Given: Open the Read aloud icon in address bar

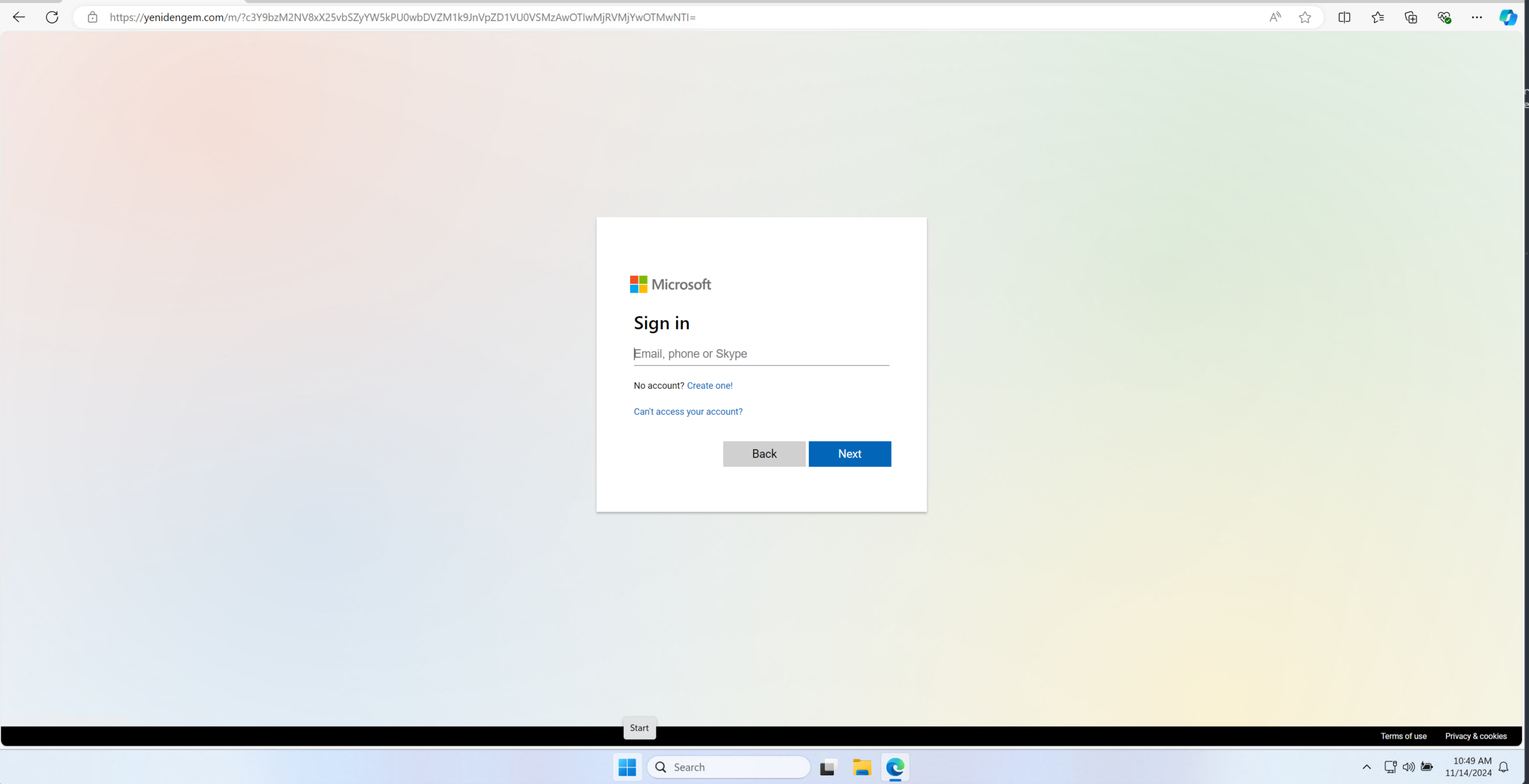Looking at the screenshot, I should [1275, 17].
